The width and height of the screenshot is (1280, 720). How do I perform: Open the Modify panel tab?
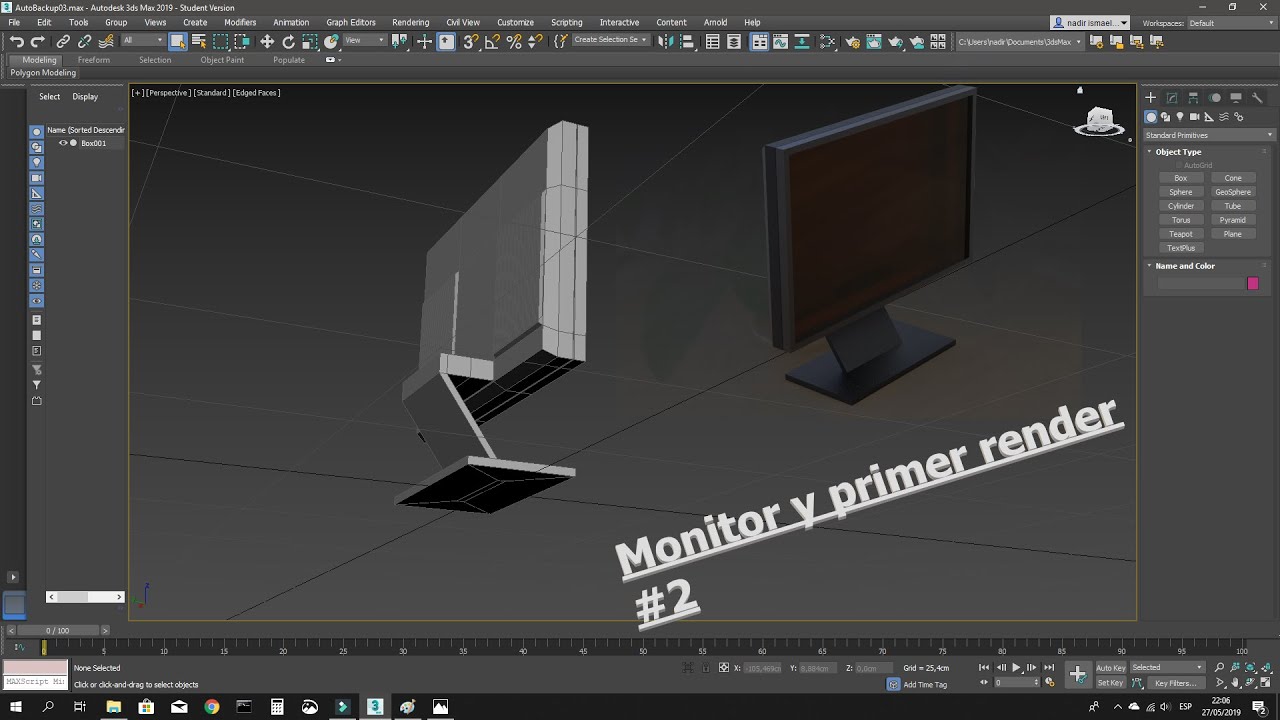(1172, 98)
